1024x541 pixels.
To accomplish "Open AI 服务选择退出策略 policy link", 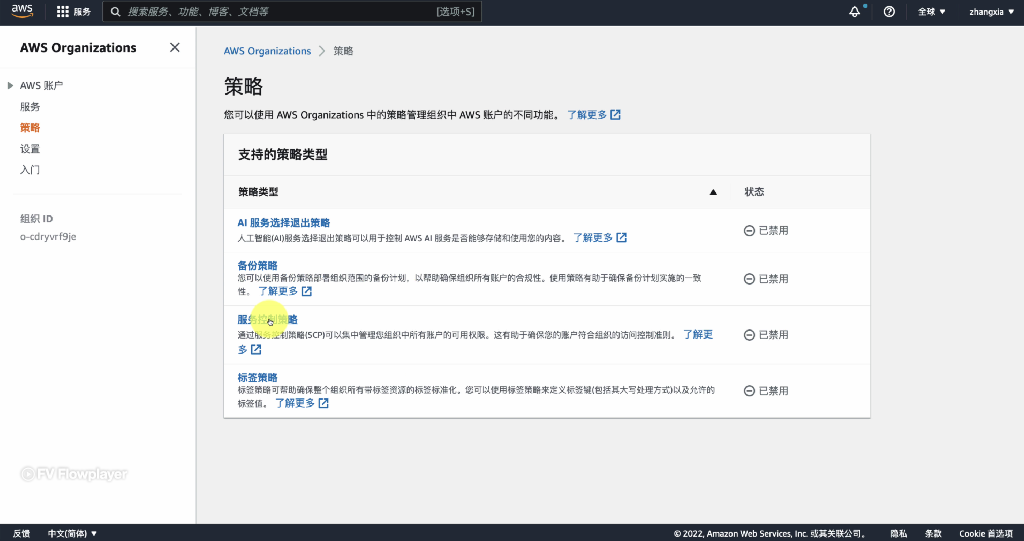I will (283, 223).
